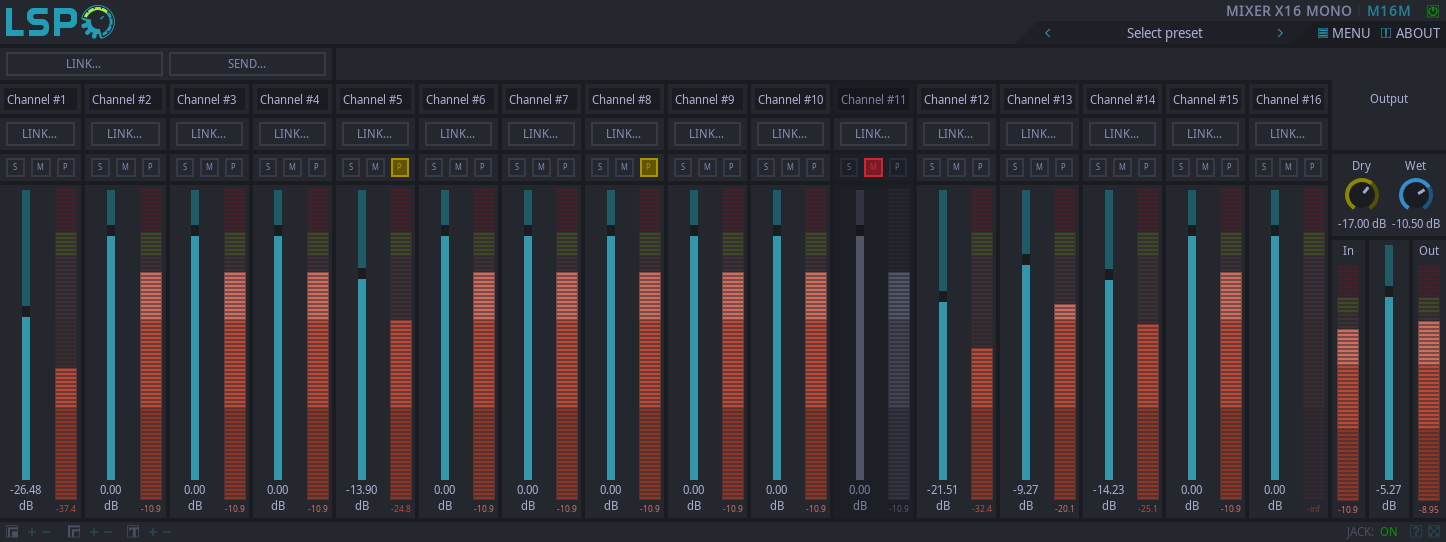Open the MENU
Screen dimensions: 1446x542
click(x=1343, y=33)
